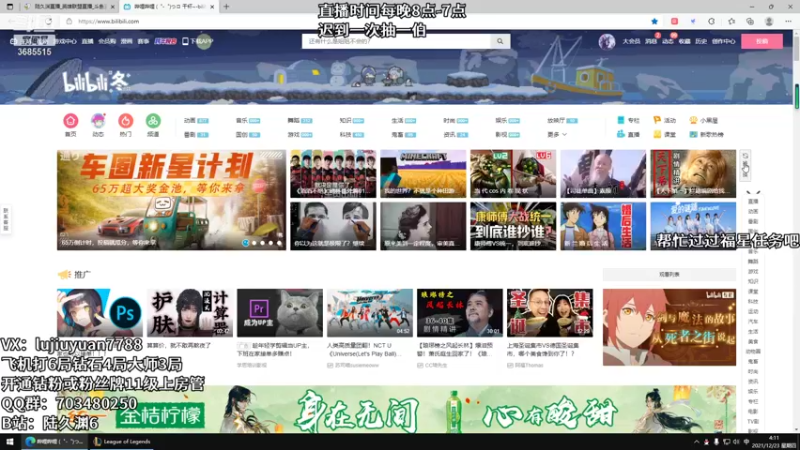Open the browser profile icon
Screen dimensions: 800x450
point(769,21)
